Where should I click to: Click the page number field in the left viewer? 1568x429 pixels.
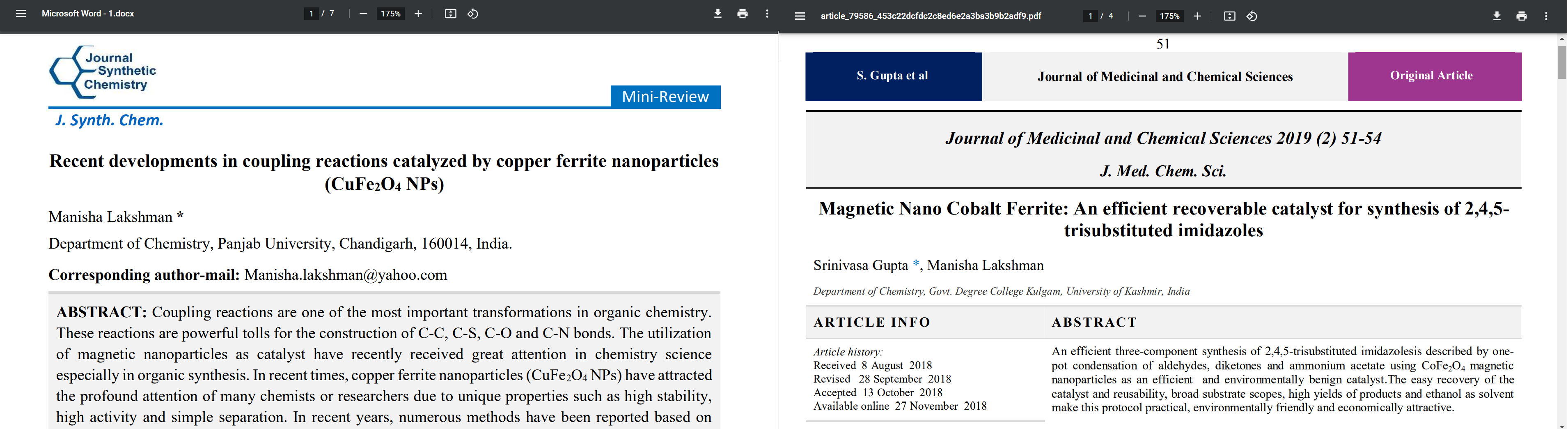[311, 14]
